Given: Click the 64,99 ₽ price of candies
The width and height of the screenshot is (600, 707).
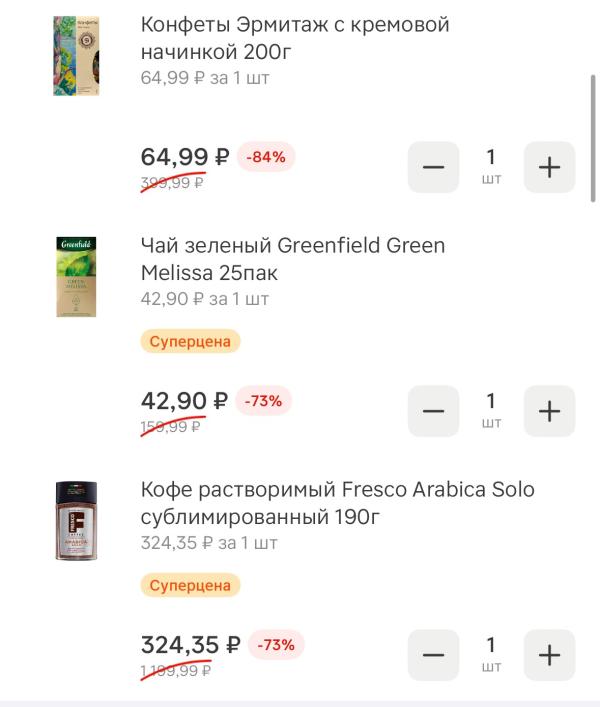Looking at the screenshot, I should click(x=185, y=157).
